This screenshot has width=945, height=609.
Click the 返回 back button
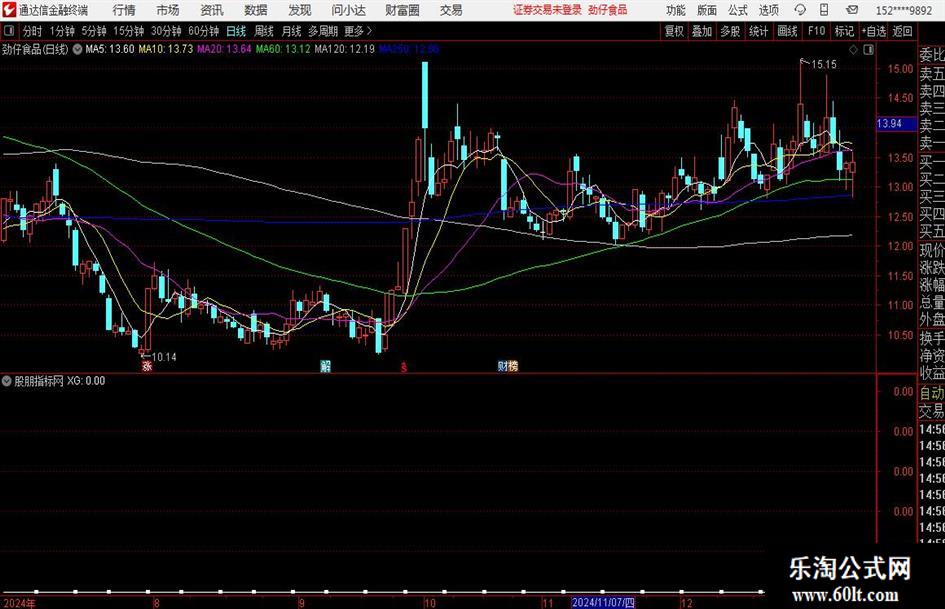(902, 31)
